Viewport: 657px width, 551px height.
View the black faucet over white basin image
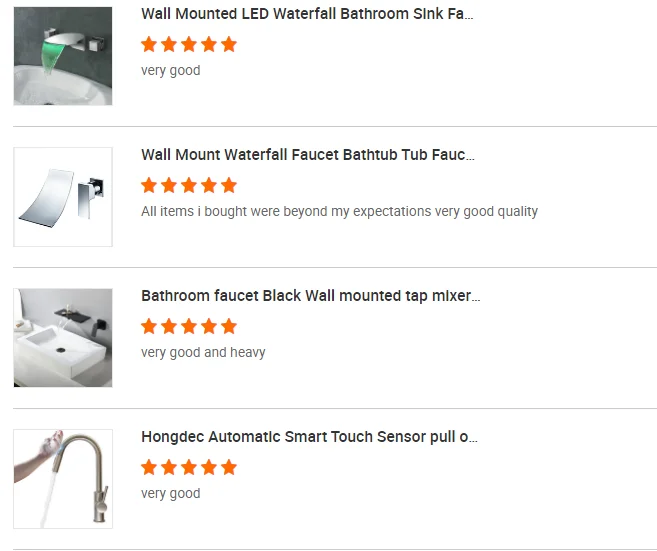[63, 338]
